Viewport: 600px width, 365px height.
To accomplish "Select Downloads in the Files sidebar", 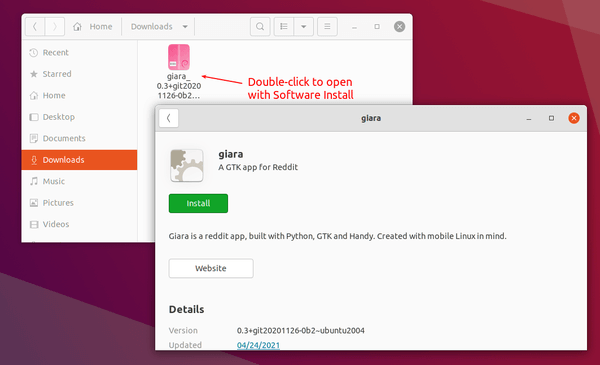I will click(80, 160).
